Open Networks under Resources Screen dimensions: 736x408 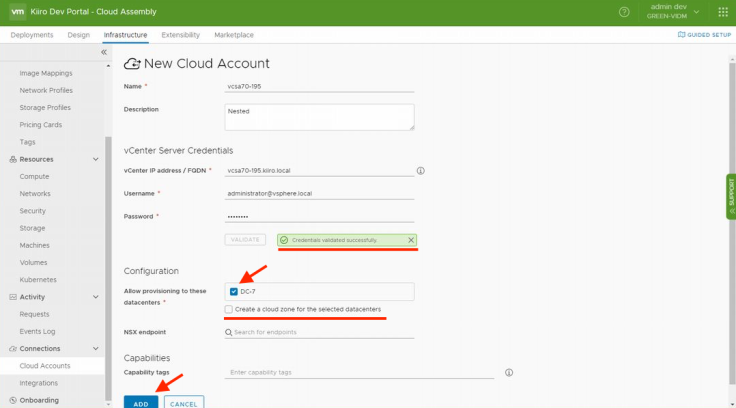tap(35, 194)
